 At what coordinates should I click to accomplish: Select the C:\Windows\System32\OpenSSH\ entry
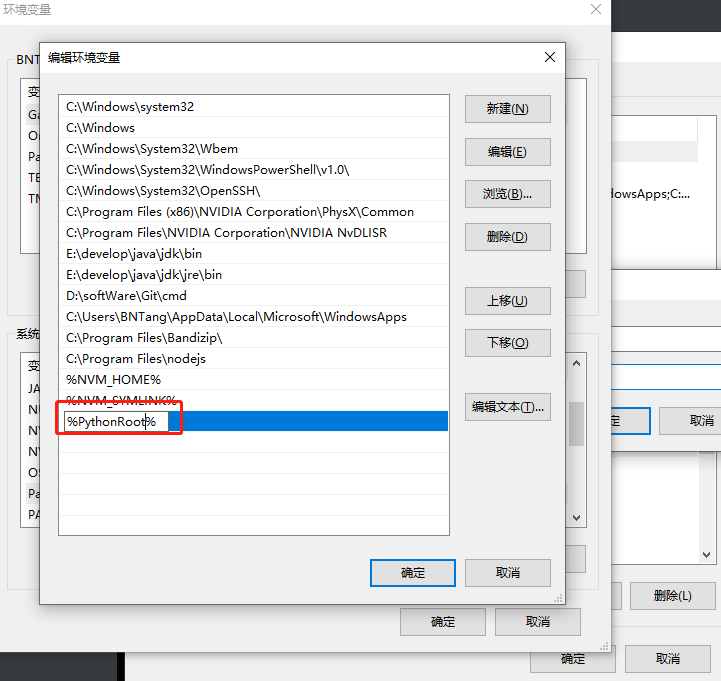(254, 191)
